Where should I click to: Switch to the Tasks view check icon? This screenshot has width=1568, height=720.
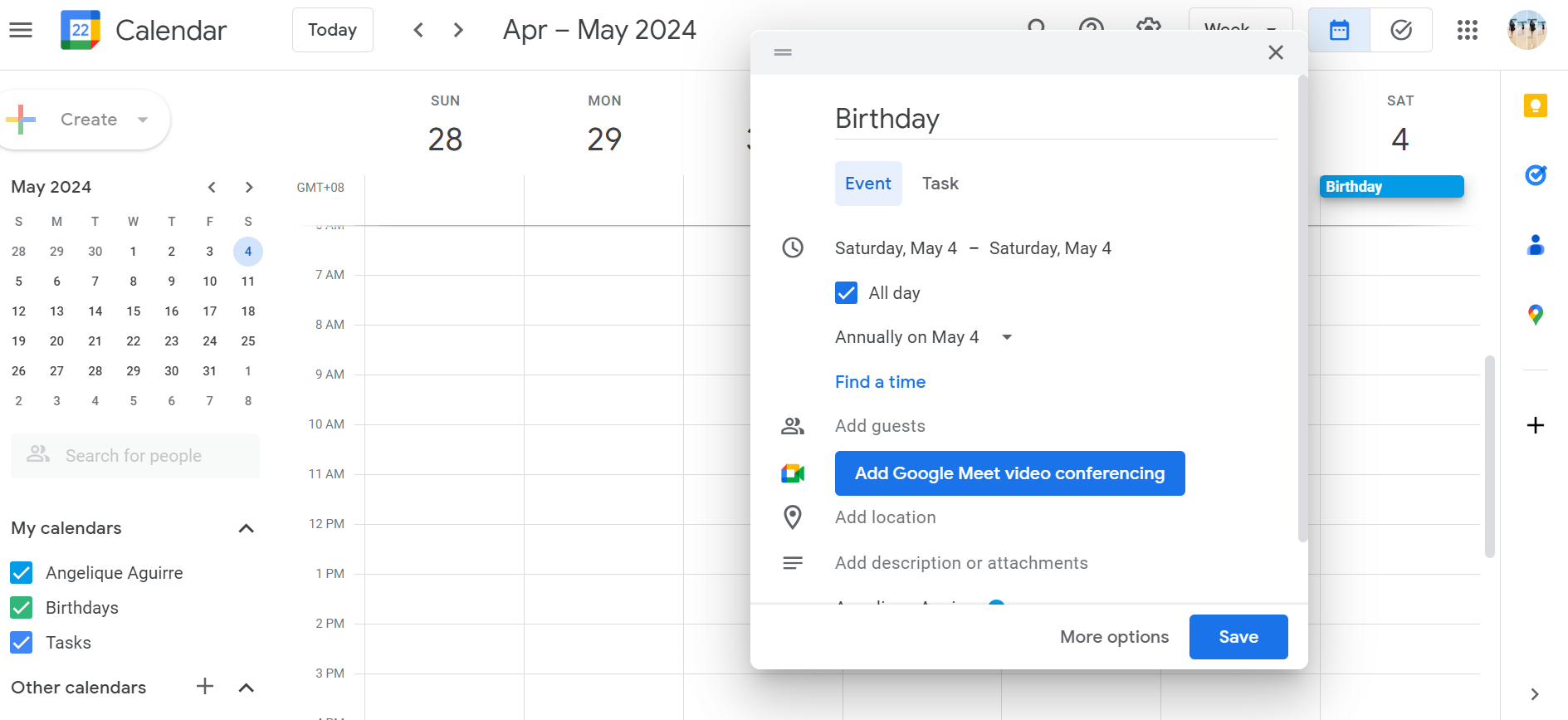[x=1400, y=31]
